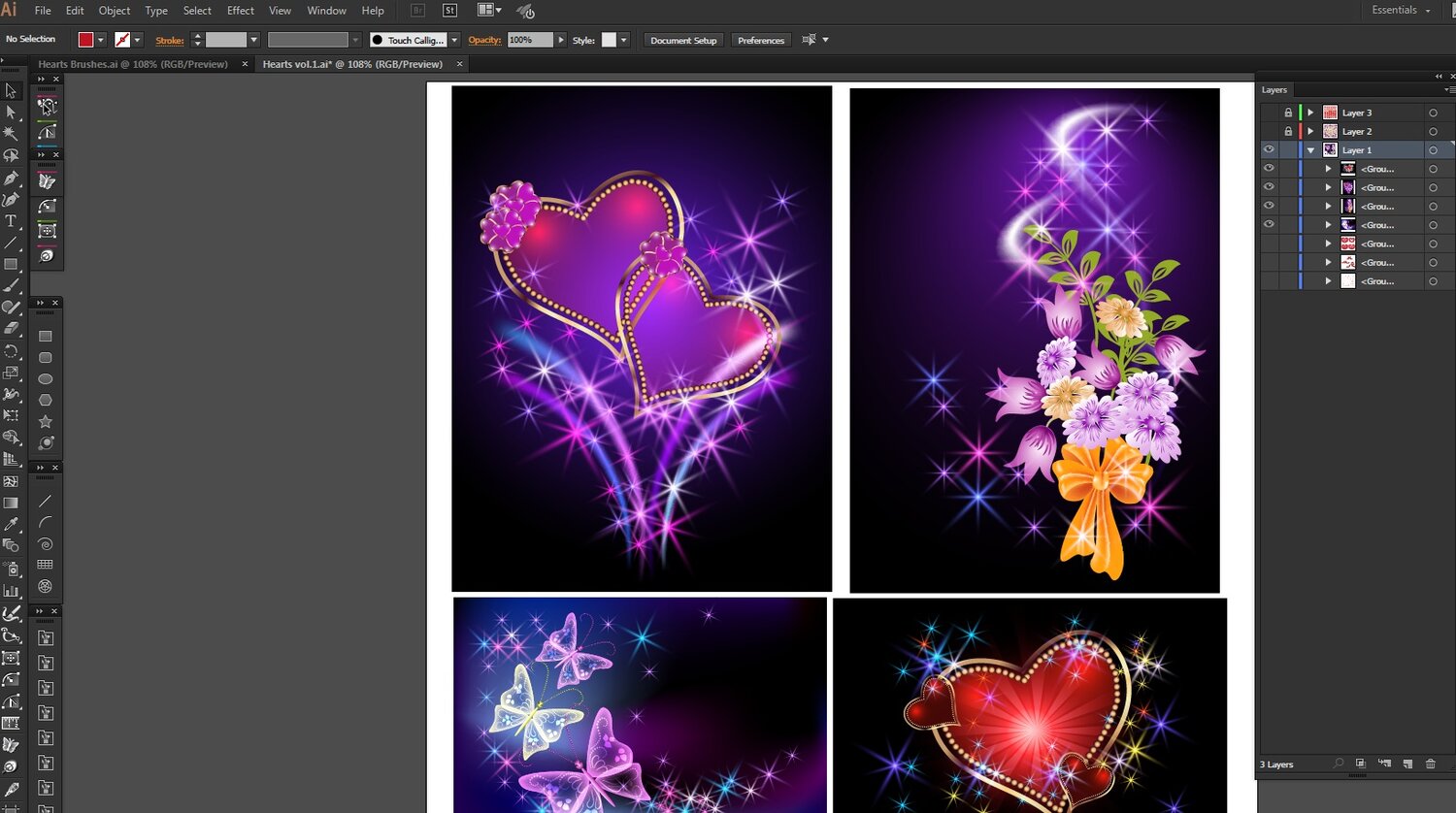Select the Arc tool
1456x813 pixels.
[46, 523]
